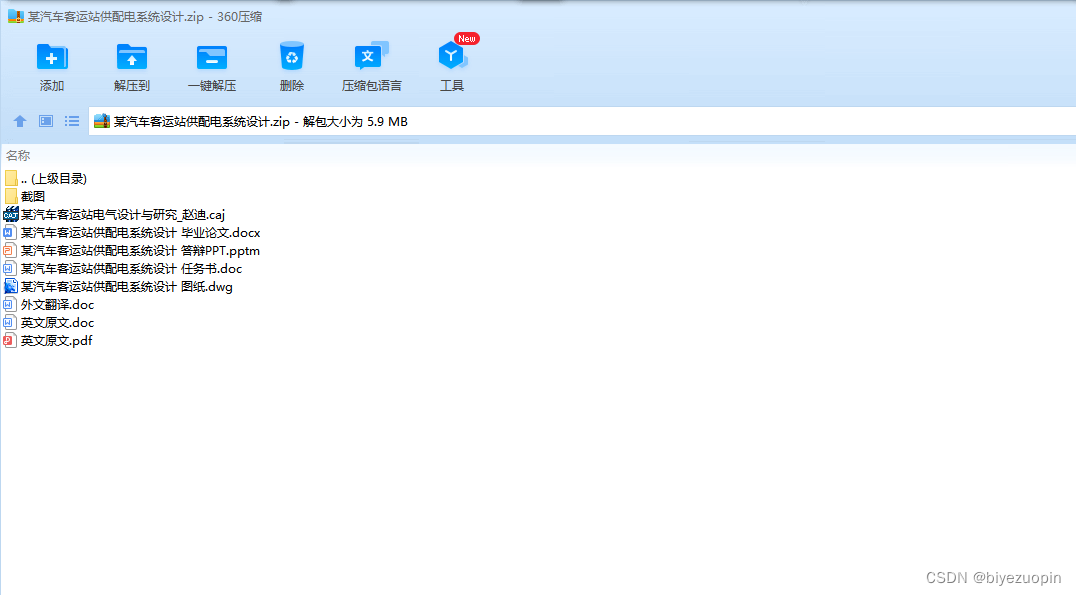1076x595 pixels.
Task: Switch to the thumbnail view icon
Action: pyautogui.click(x=46, y=121)
